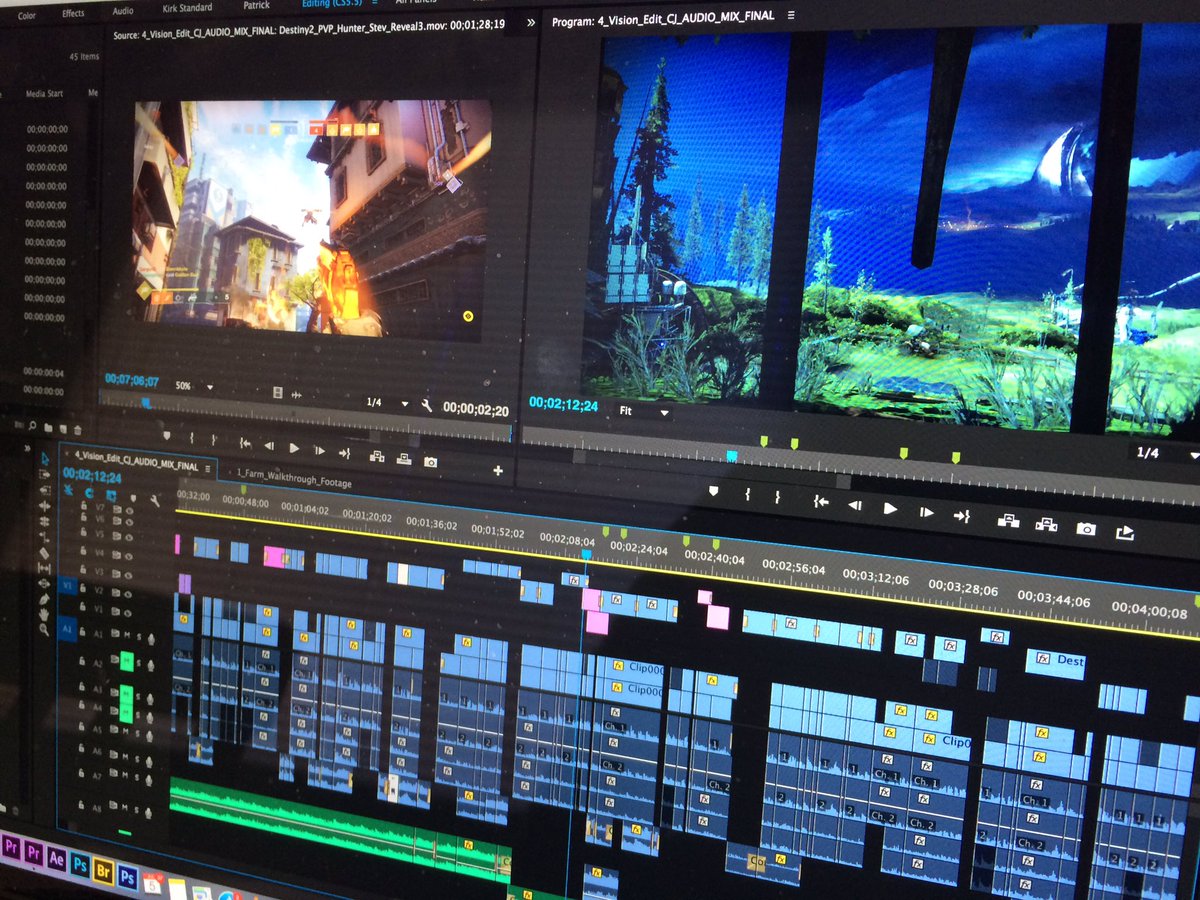Screen dimensions: 1200x900
Task: Open Program panel hamburger menu
Action: (x=791, y=16)
